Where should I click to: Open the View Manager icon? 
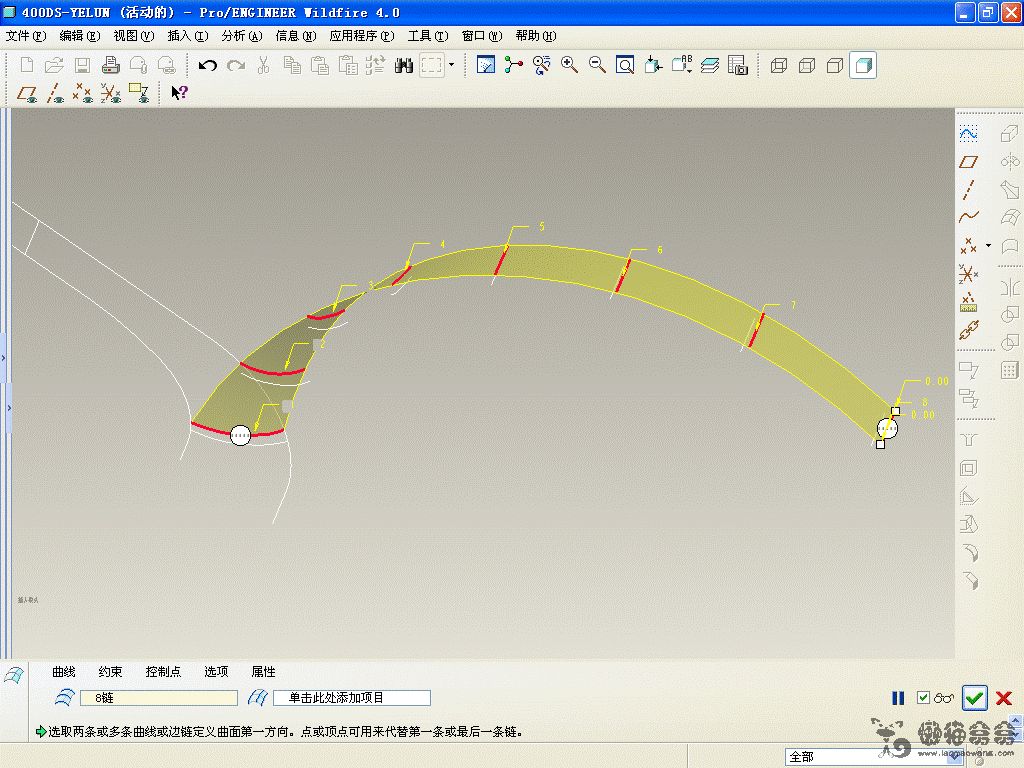737,65
